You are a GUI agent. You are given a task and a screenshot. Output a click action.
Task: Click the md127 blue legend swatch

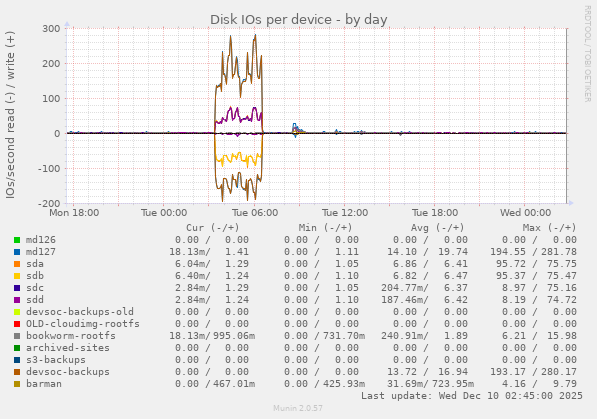click(x=17, y=252)
